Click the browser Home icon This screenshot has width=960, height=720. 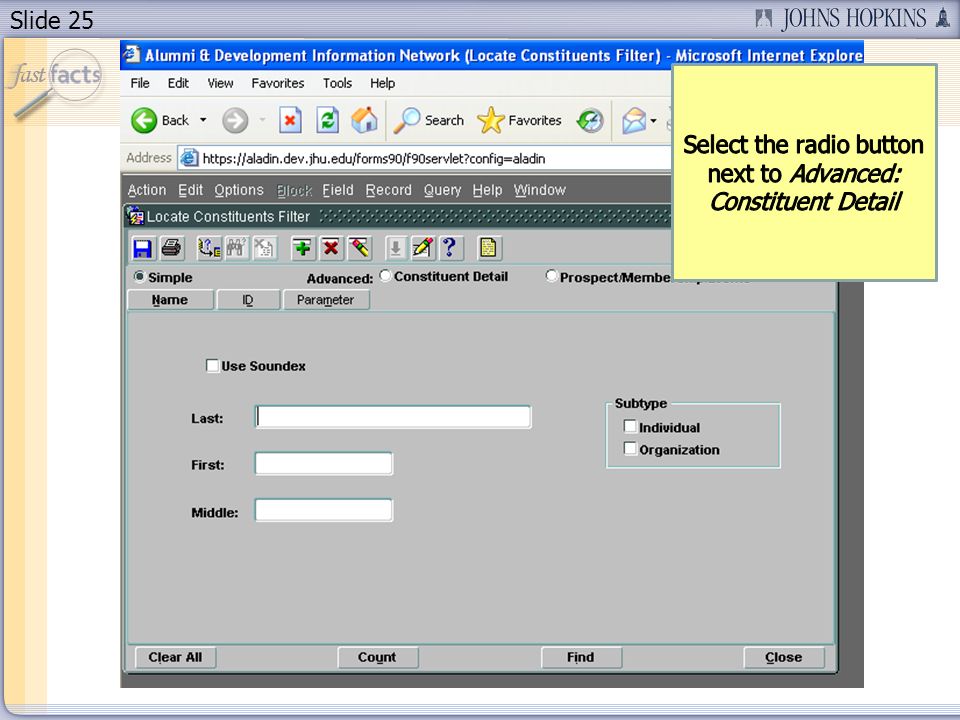[364, 121]
